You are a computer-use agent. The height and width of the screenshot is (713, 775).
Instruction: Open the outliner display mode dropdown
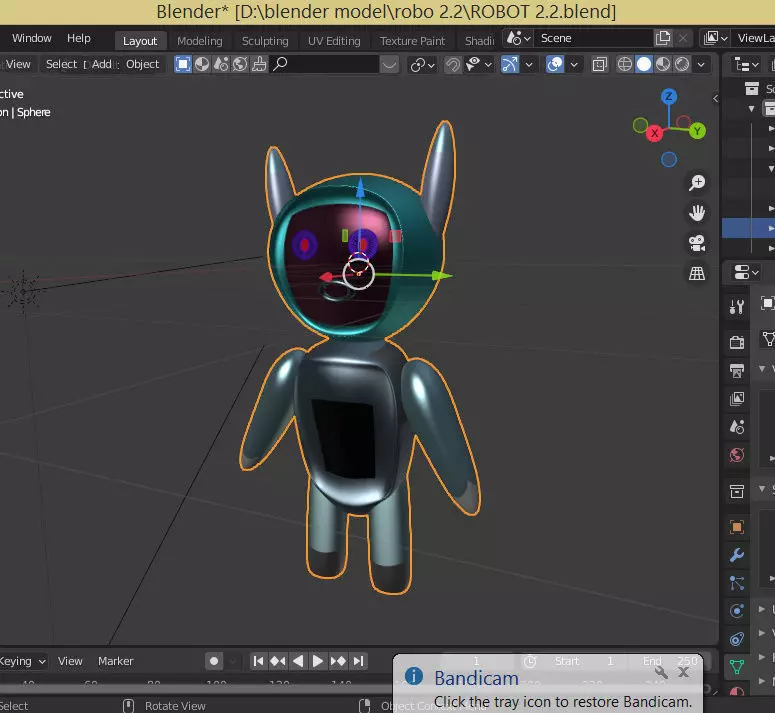pos(746,64)
